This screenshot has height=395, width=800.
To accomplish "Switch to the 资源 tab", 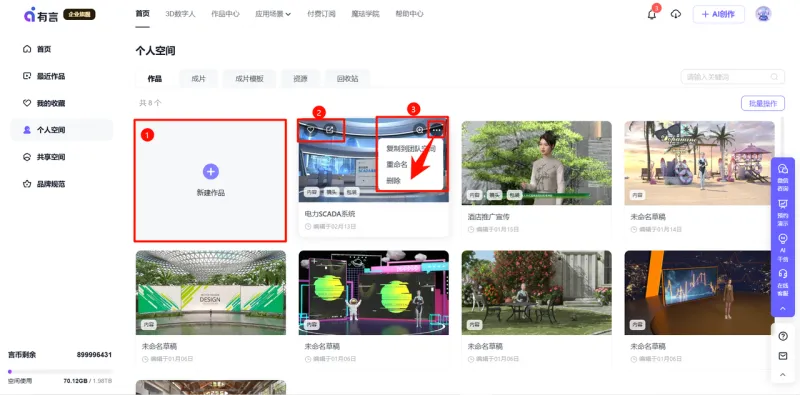I will click(300, 79).
